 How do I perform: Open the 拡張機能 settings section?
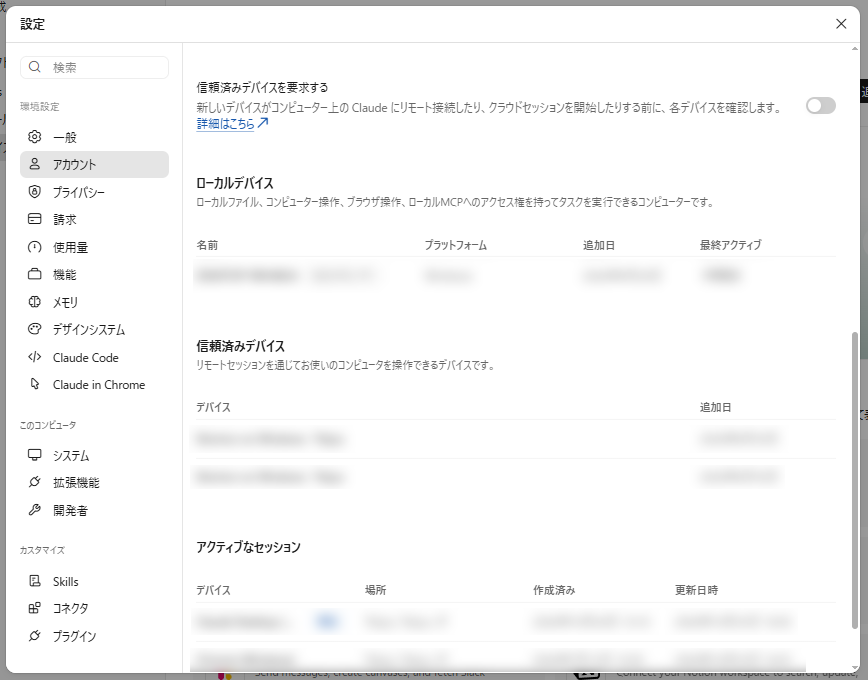[x=94, y=483]
